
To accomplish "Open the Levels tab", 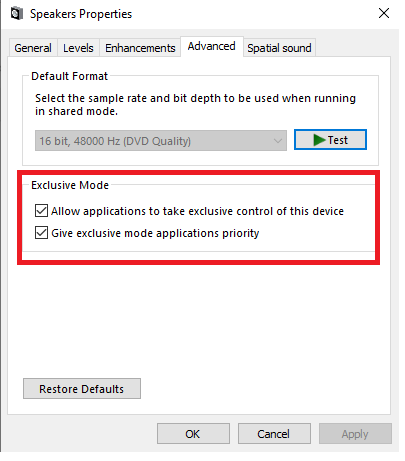I will click(78, 48).
